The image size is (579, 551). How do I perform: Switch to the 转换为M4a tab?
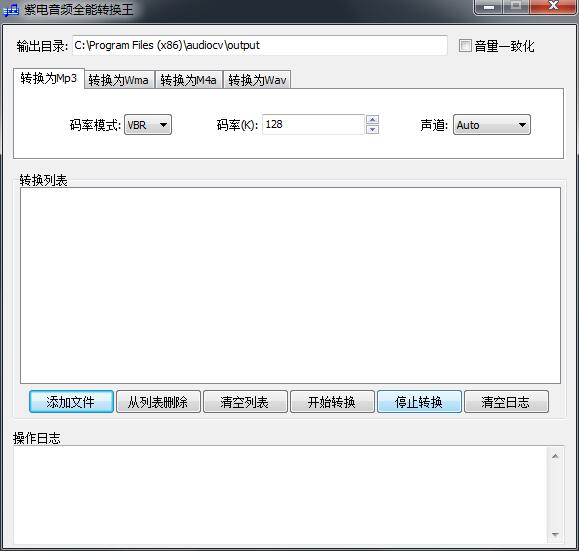pos(189,80)
